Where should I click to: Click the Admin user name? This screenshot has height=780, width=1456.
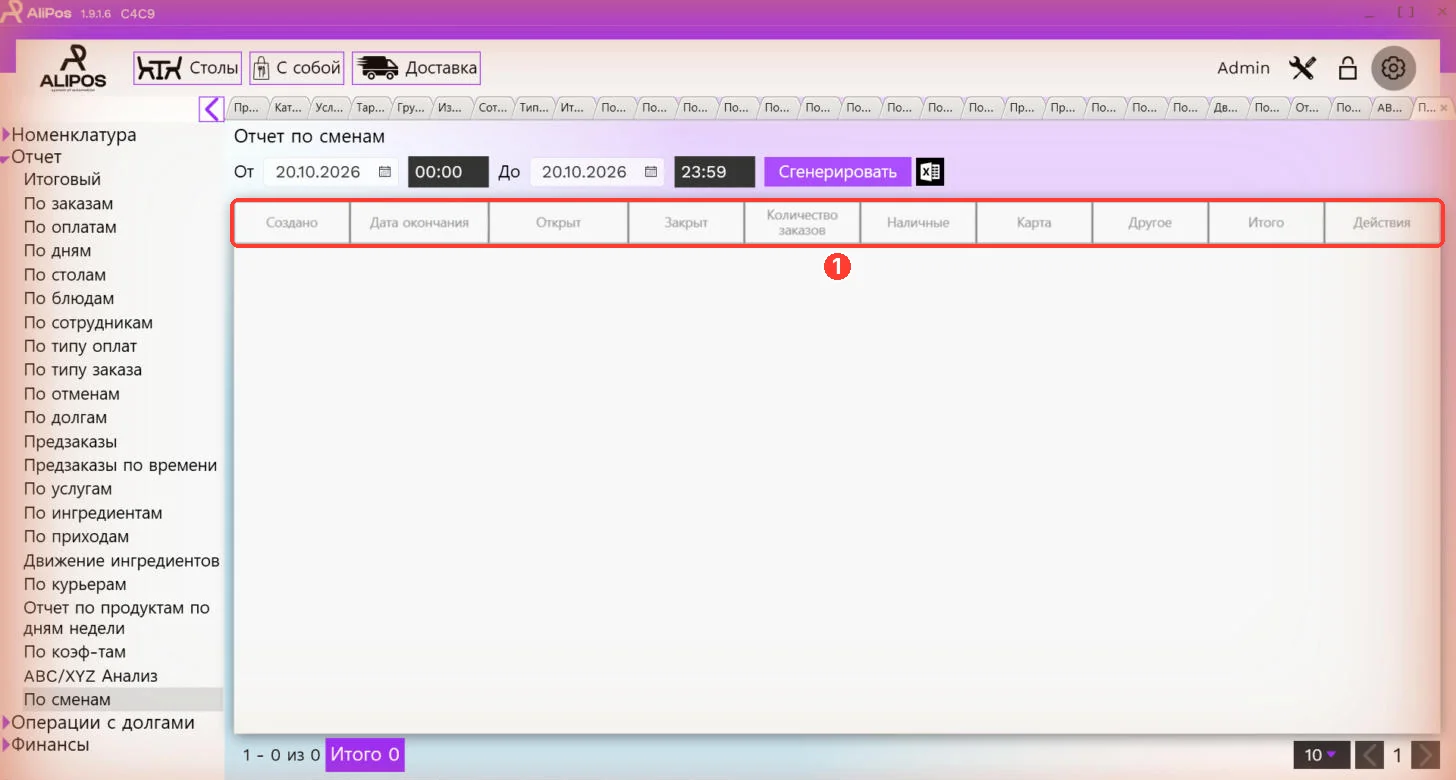click(x=1244, y=68)
